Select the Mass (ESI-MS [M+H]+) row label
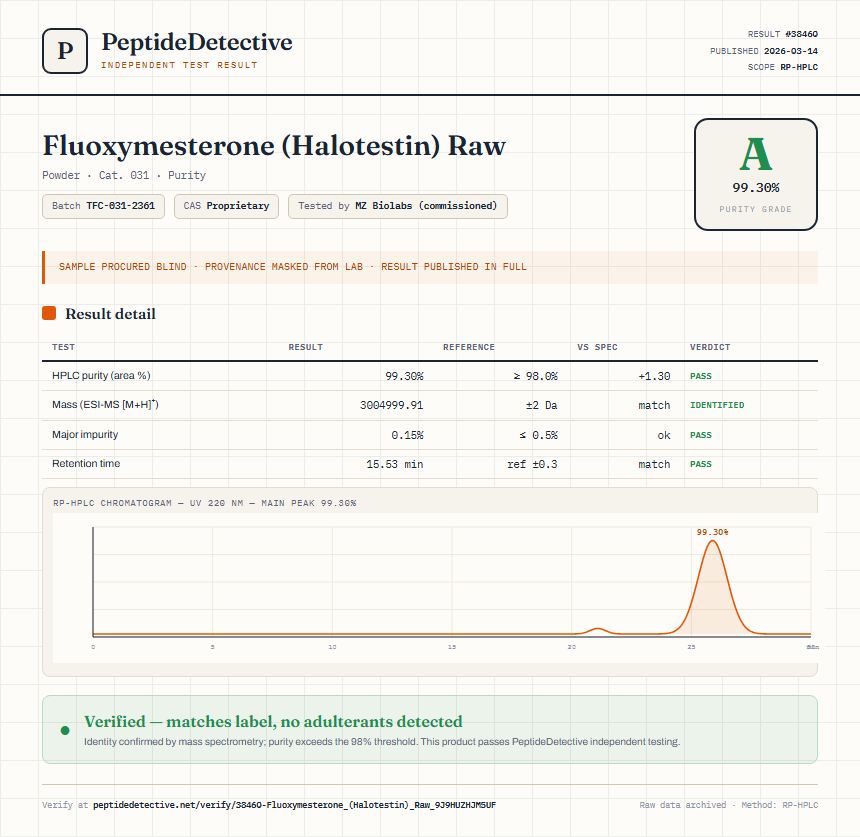The height and width of the screenshot is (837, 860). point(105,405)
